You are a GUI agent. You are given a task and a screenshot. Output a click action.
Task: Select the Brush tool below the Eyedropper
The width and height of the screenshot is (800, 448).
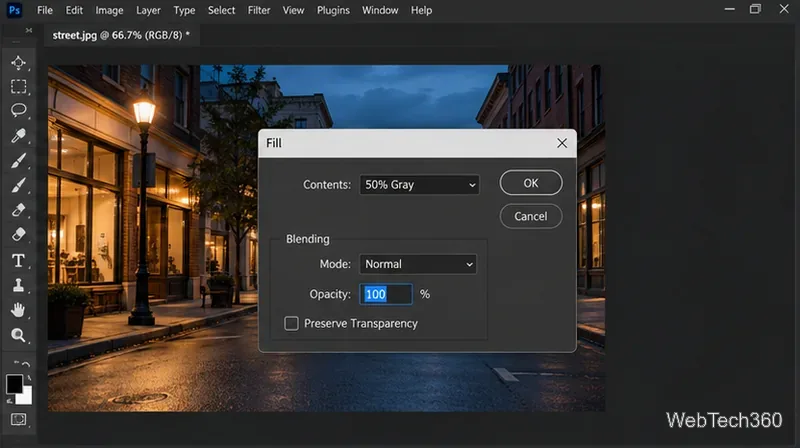(18, 160)
